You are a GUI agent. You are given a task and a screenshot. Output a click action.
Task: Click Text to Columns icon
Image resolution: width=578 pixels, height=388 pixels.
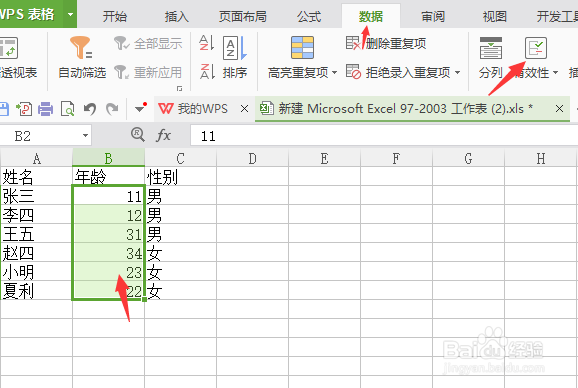(x=491, y=48)
